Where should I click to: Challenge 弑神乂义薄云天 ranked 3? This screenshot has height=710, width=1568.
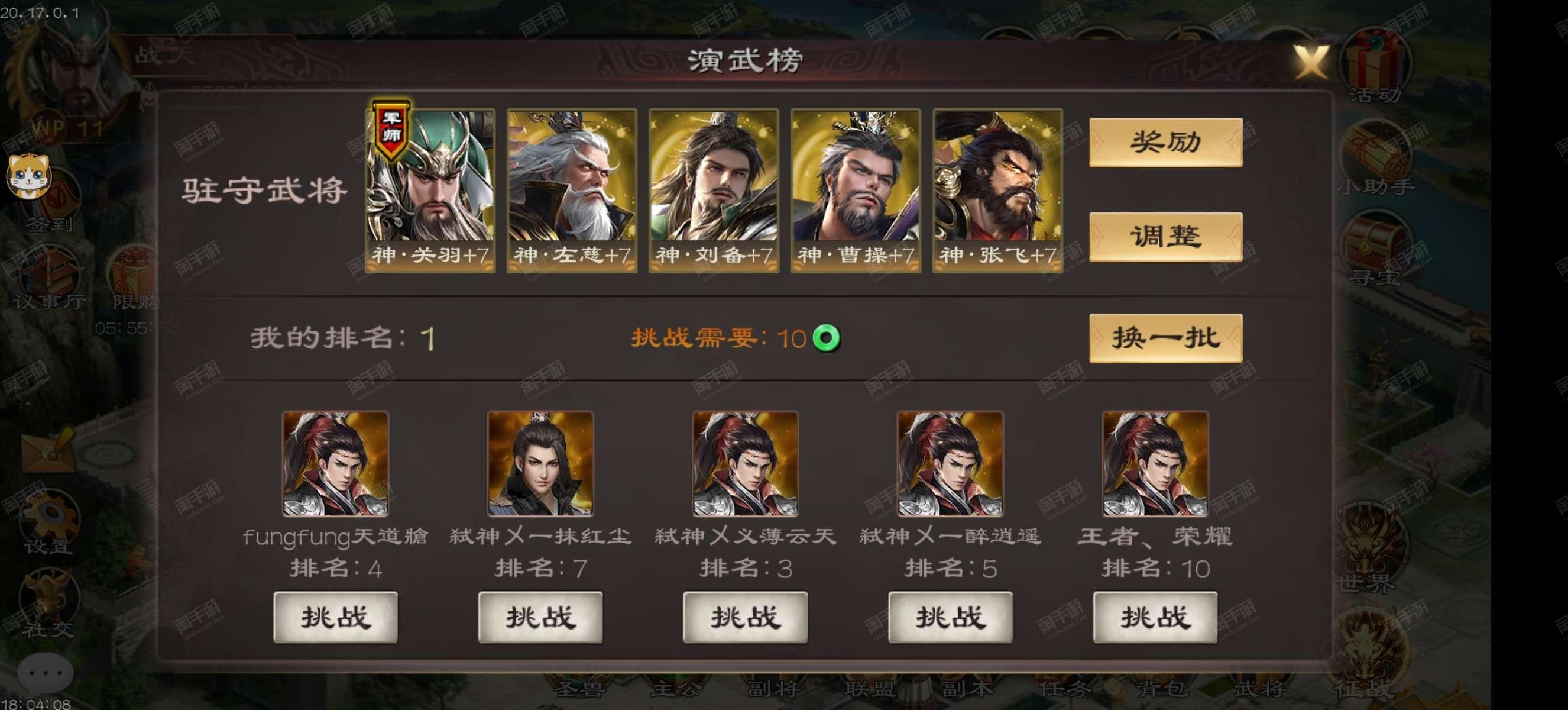[746, 617]
